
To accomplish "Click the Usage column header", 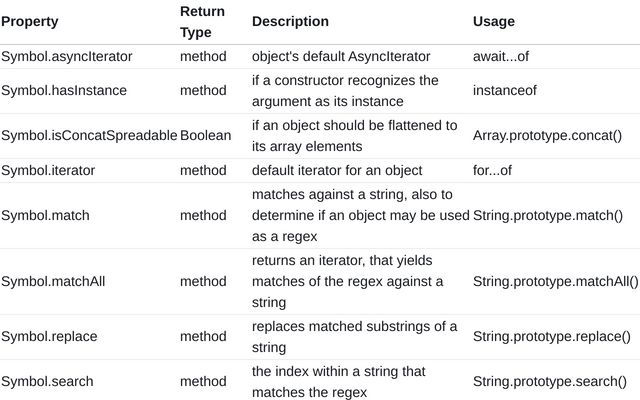I will pos(494,21).
